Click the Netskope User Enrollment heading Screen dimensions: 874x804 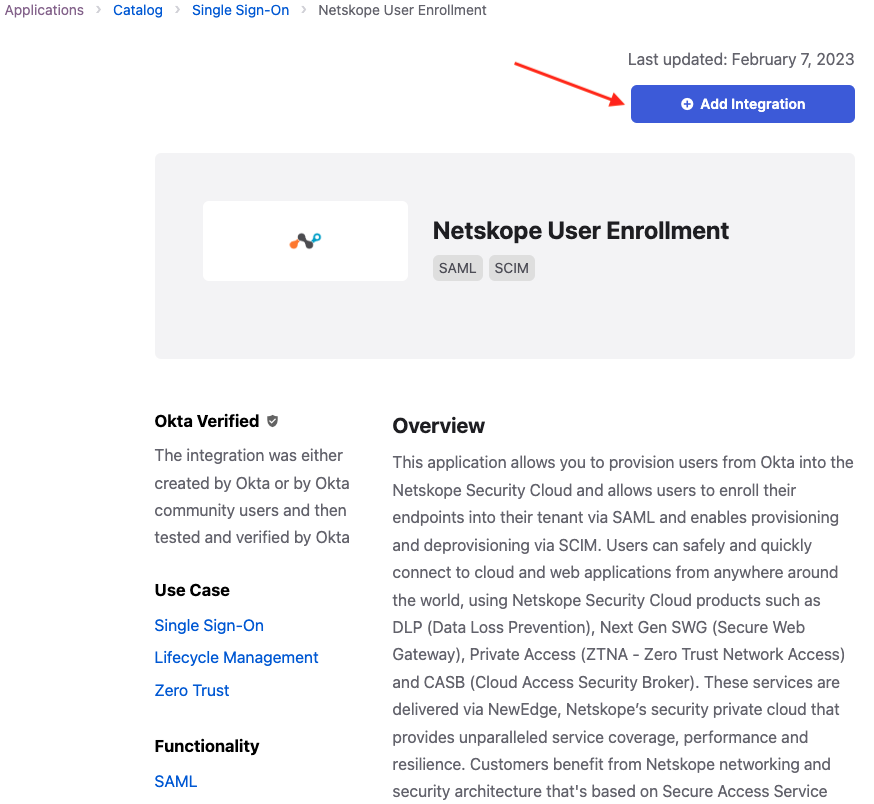[581, 231]
